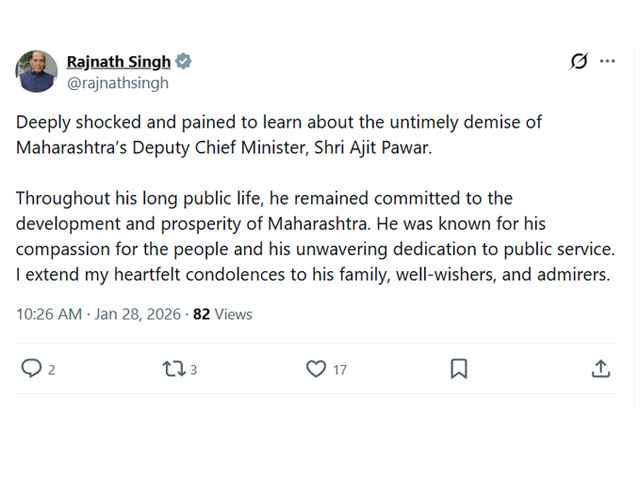Open Rajnath Singh's profile picture

[37, 72]
